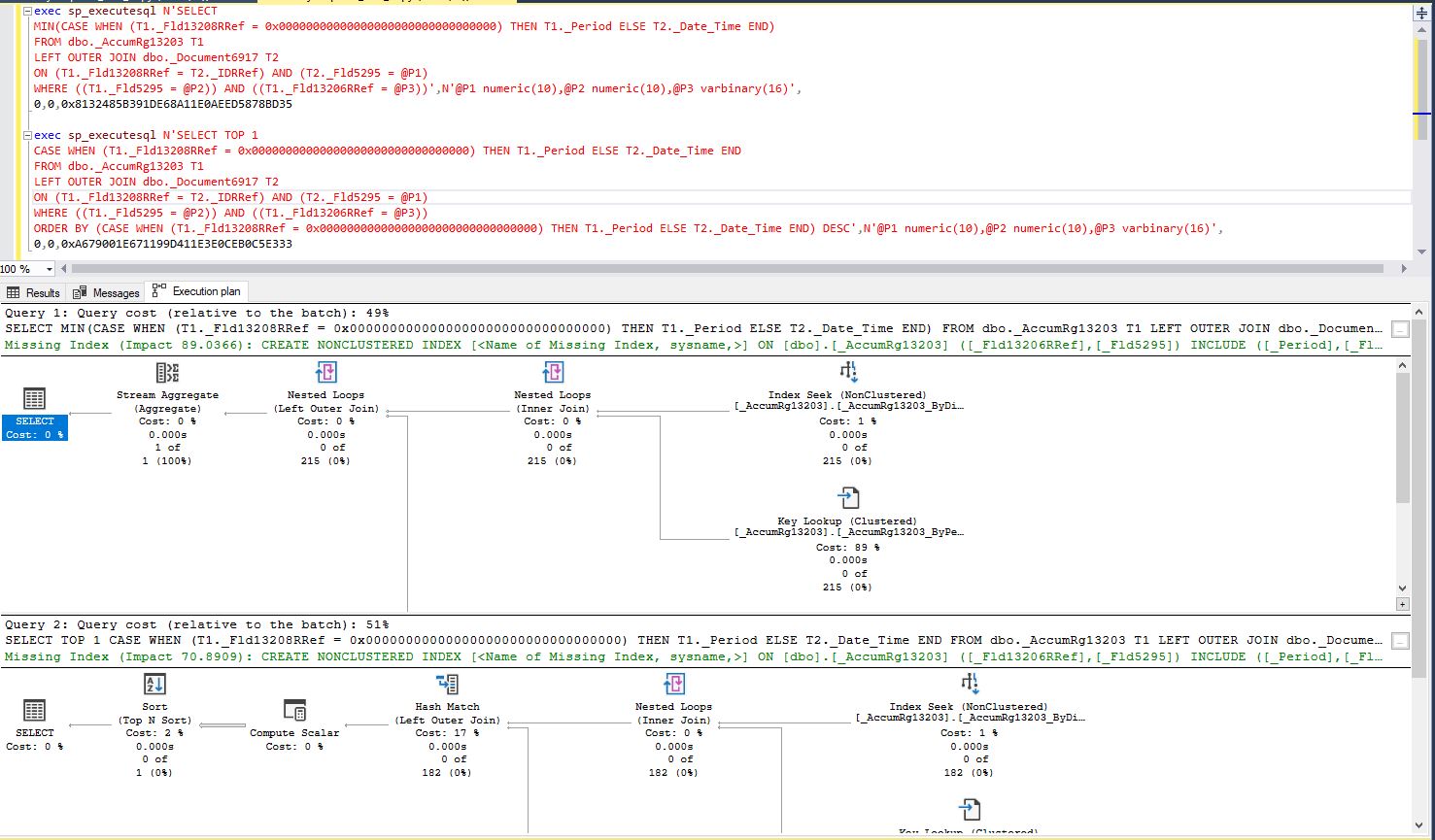Click Query 1's Index Seek (NonClustered) icon
Viewport: 1435px width, 840px height.
848,373
